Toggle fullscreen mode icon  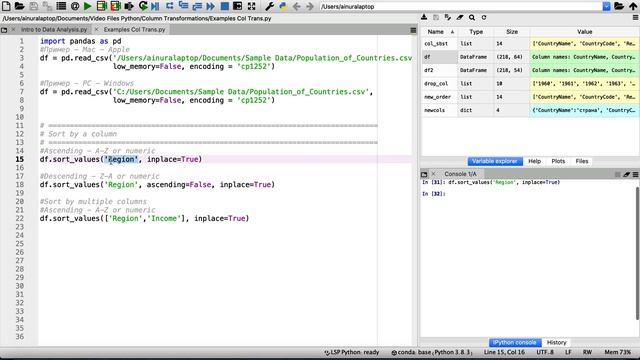pos(251,6)
